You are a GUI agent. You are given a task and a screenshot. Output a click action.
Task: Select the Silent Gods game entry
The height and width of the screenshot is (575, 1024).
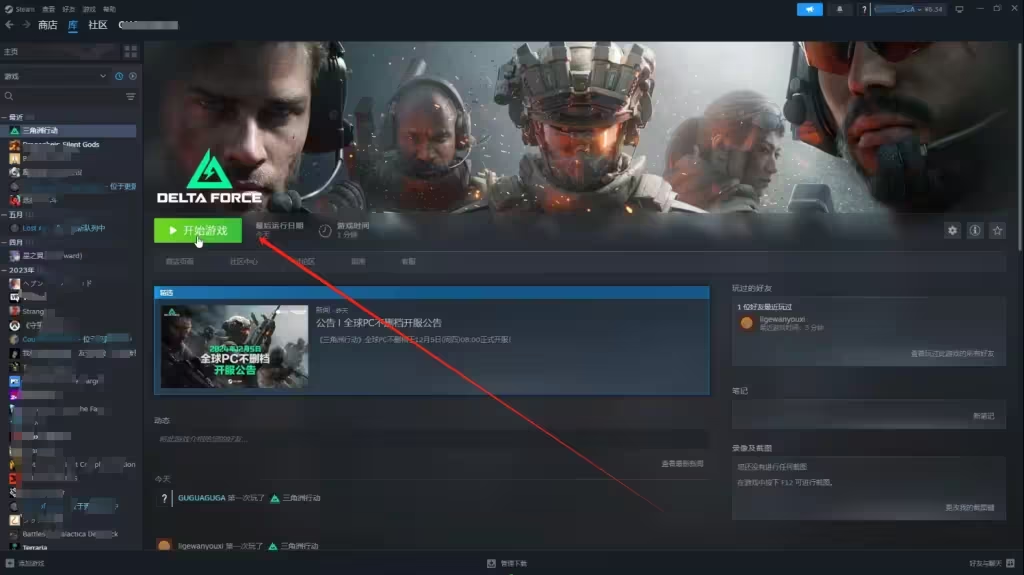71,144
